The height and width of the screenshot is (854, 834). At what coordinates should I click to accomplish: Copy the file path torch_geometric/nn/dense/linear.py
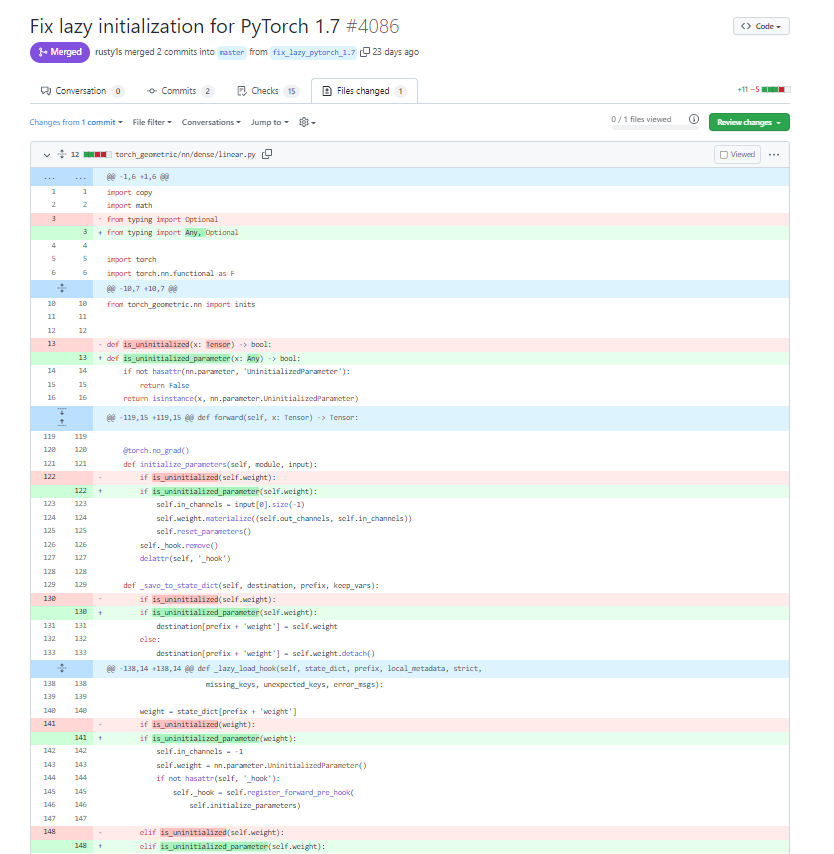tap(266, 154)
